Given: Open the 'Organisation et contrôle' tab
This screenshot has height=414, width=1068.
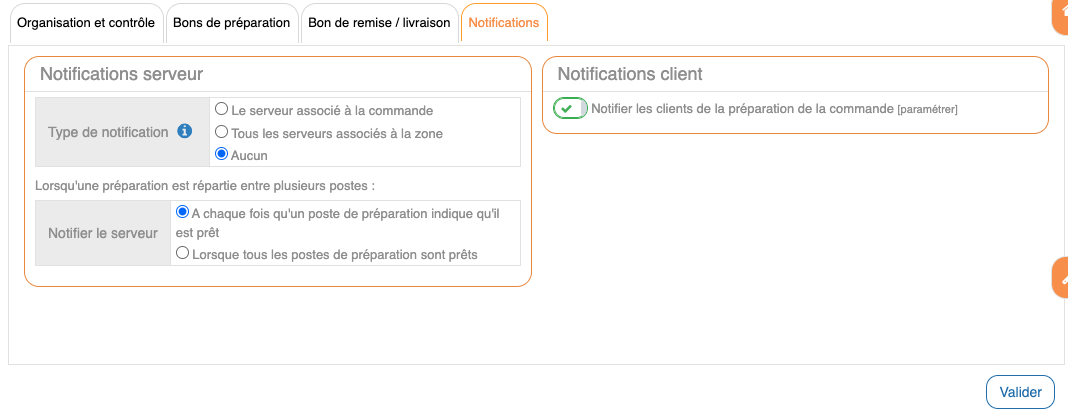Looking at the screenshot, I should click(x=87, y=22).
